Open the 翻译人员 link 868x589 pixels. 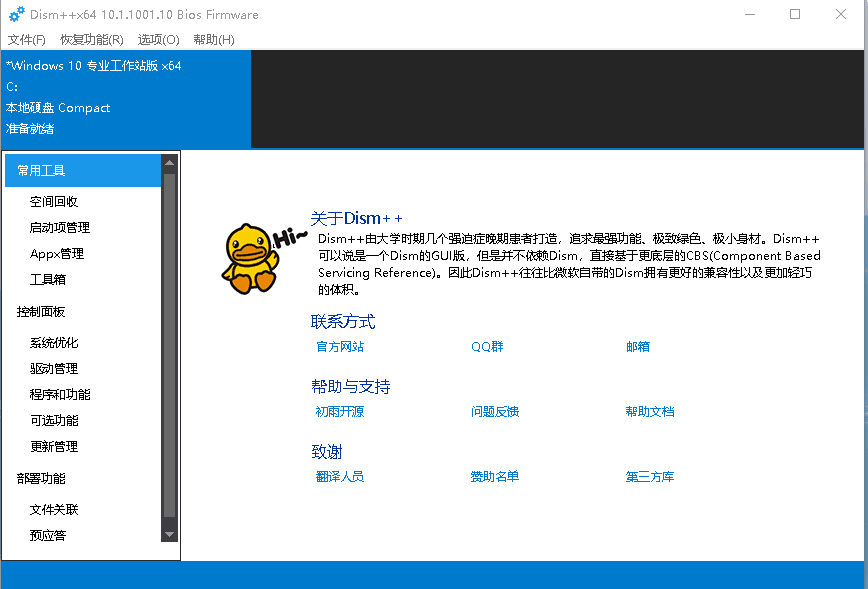(340, 476)
